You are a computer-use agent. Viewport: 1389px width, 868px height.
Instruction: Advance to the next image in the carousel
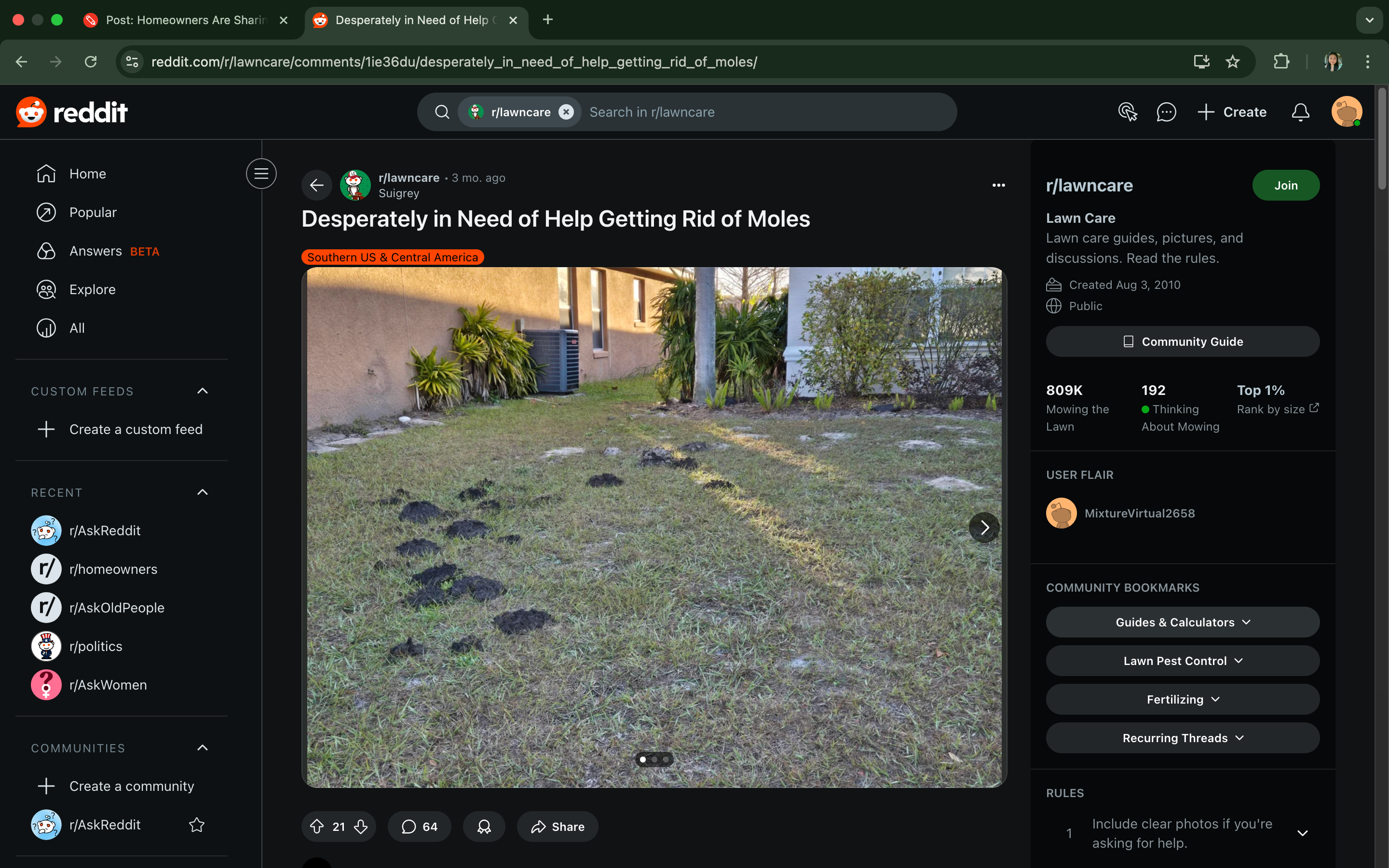(x=984, y=527)
